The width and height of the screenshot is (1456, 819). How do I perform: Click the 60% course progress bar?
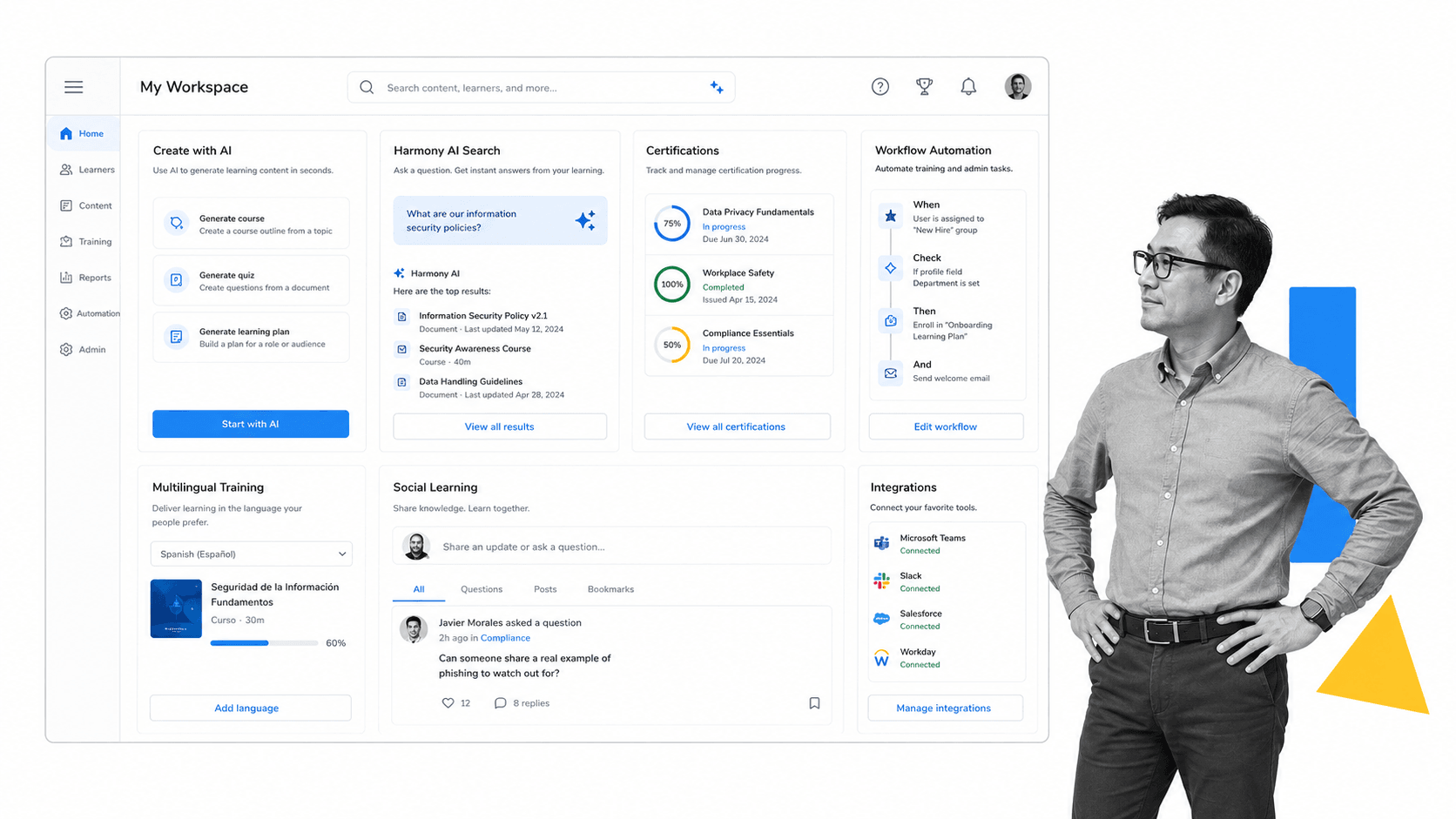264,643
